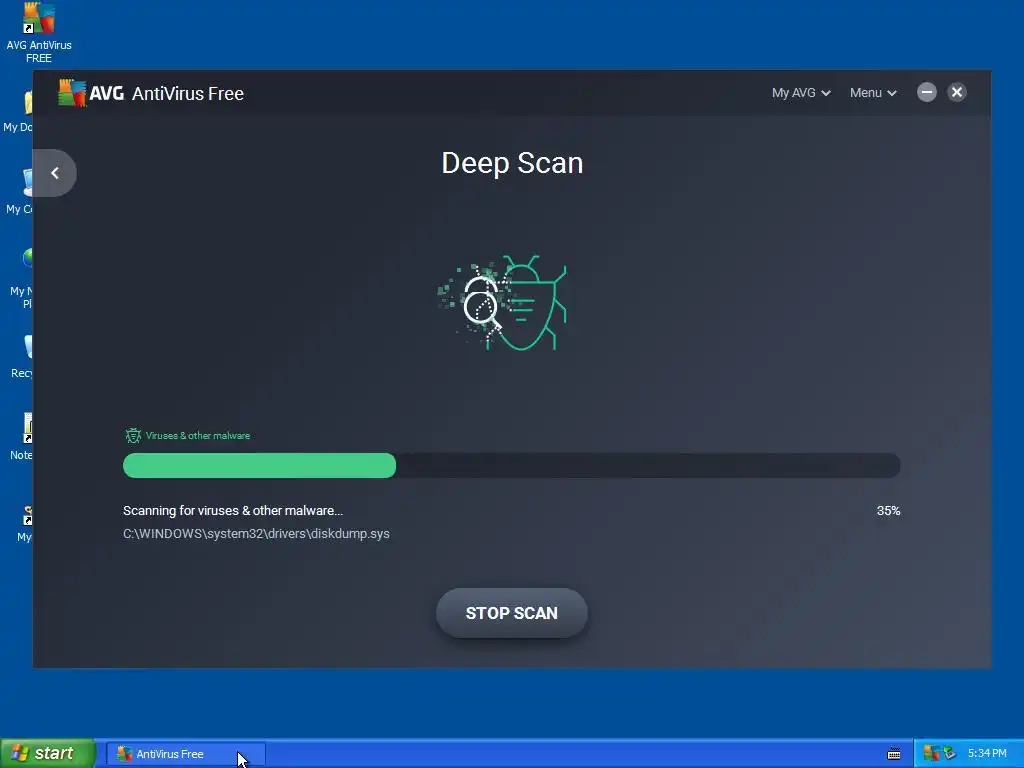Click the AVG logo in title bar
The height and width of the screenshot is (768, 1024).
pyautogui.click(x=91, y=93)
